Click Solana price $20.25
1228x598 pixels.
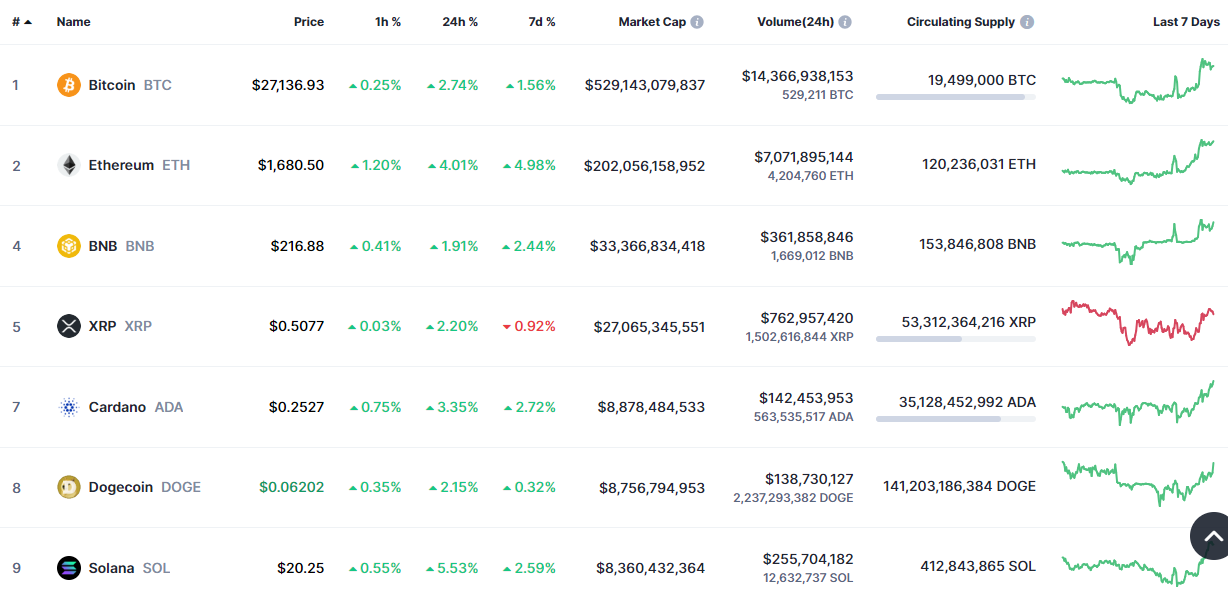tap(301, 568)
